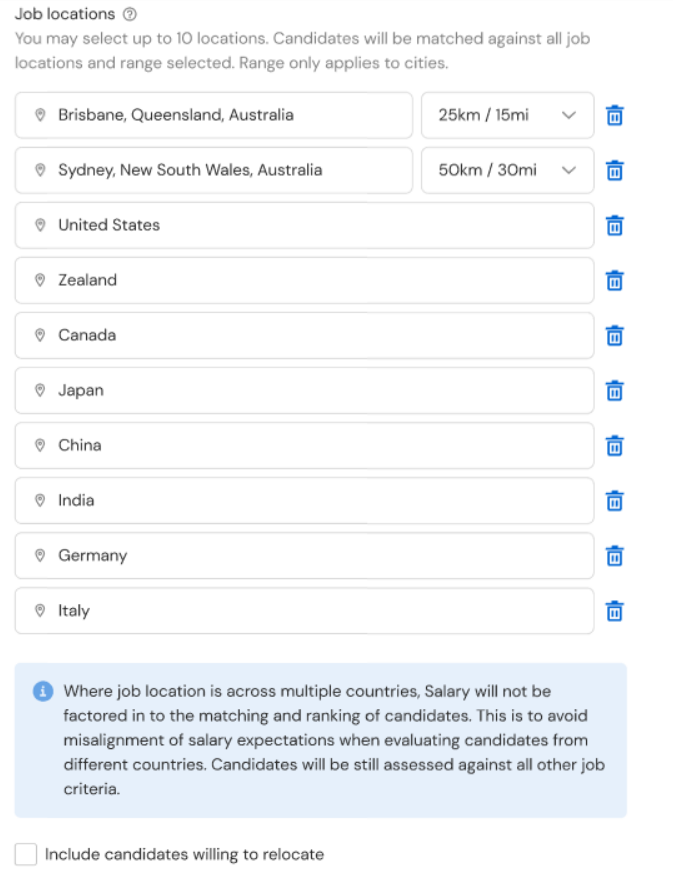Remove Japan from job locations
The image size is (673, 875).
tap(614, 391)
